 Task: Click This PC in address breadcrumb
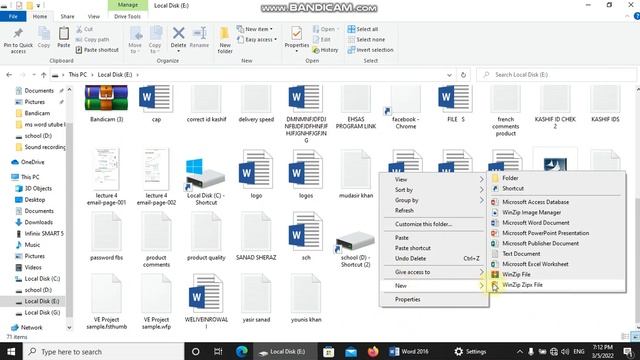(x=78, y=75)
